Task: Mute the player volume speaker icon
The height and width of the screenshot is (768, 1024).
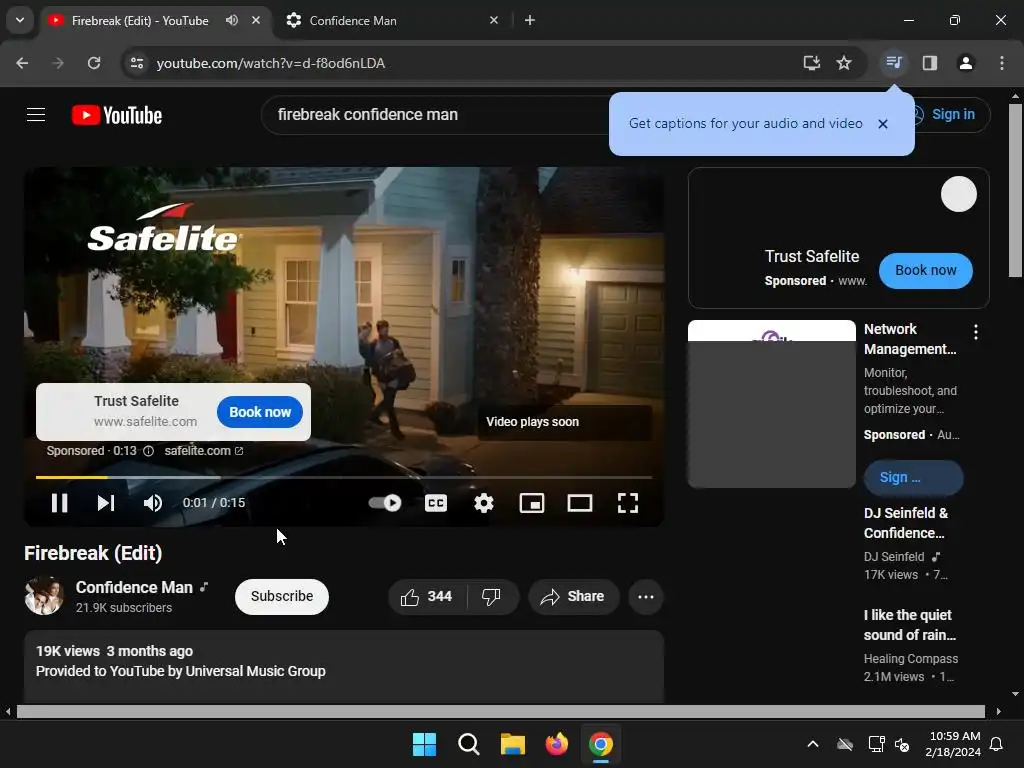Action: [x=153, y=503]
